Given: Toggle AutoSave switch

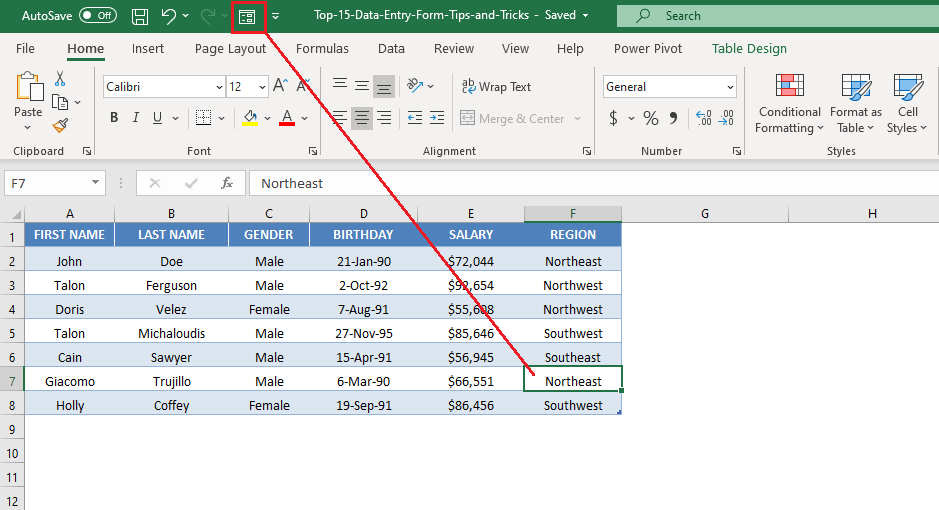Looking at the screenshot, I should pyautogui.click(x=98, y=16).
